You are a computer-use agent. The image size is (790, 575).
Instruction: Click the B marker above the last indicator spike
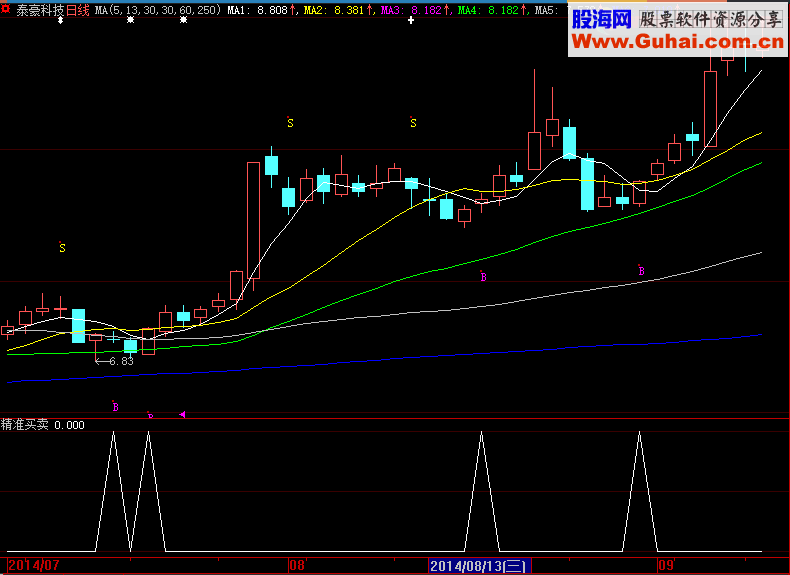coord(641,271)
